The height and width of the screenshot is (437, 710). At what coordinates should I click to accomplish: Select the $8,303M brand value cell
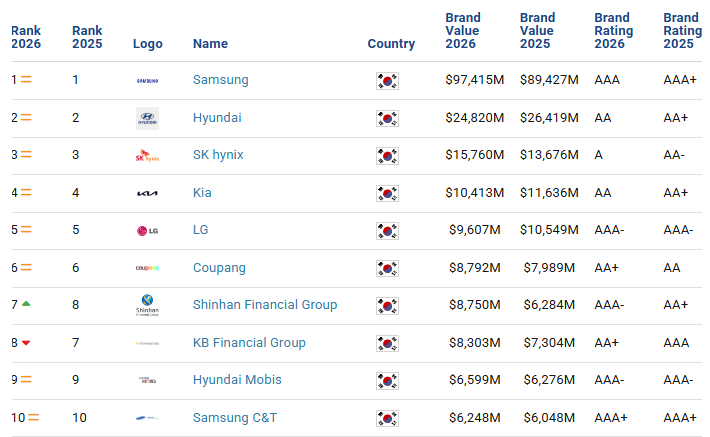pyautogui.click(x=475, y=342)
